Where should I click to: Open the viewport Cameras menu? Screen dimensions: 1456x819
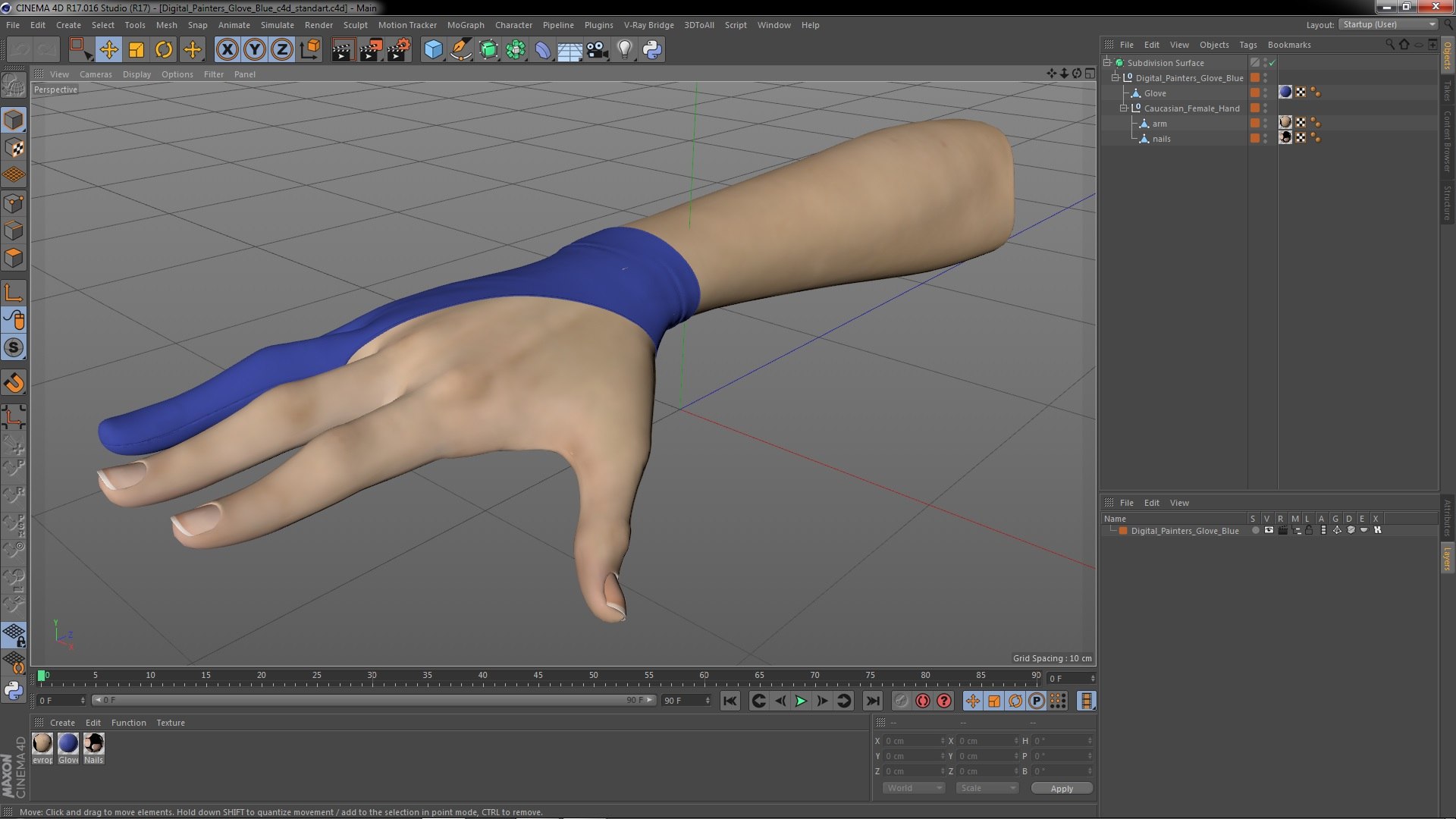[x=96, y=74]
